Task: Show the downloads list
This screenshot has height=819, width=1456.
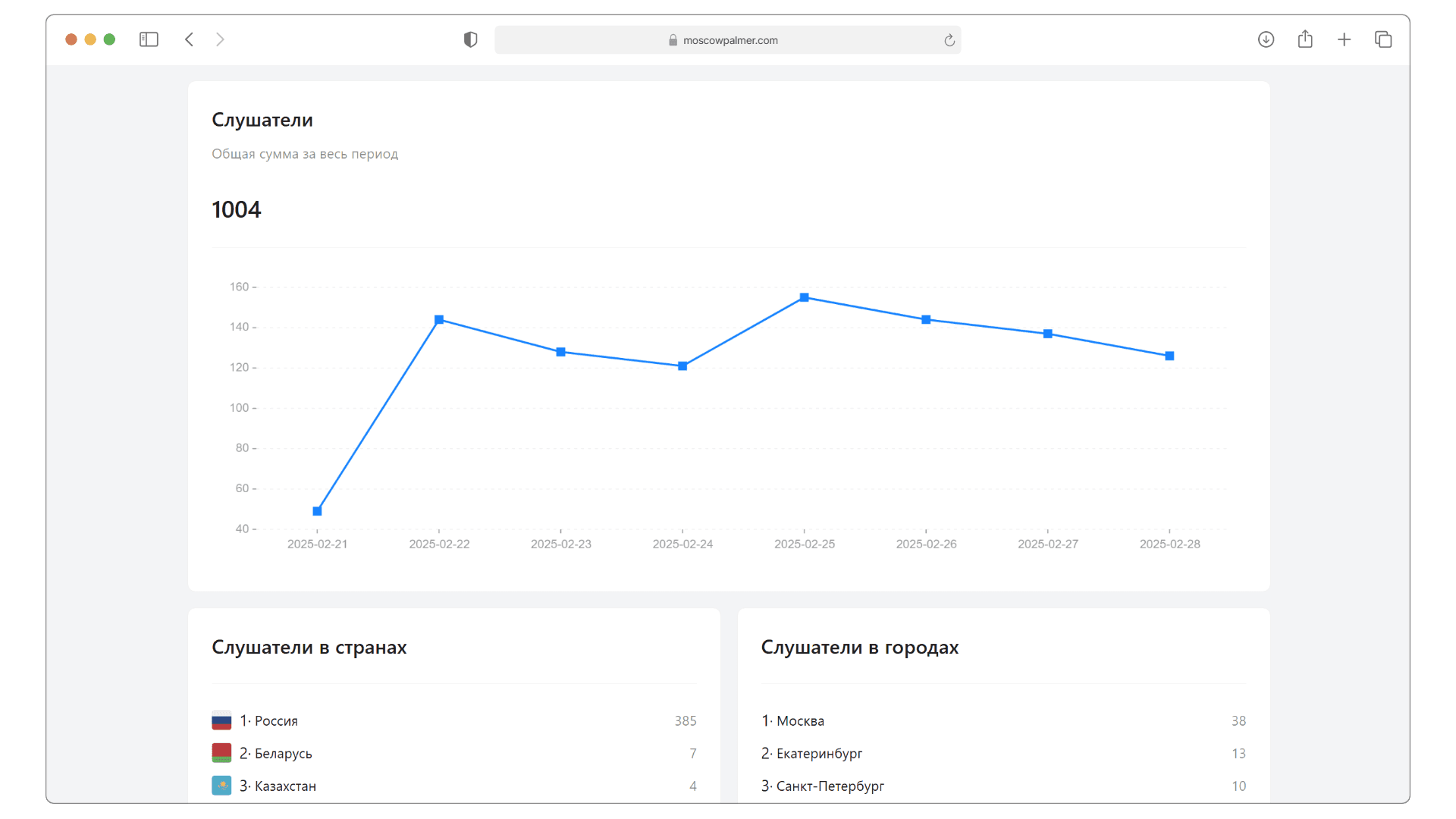Action: click(1266, 39)
